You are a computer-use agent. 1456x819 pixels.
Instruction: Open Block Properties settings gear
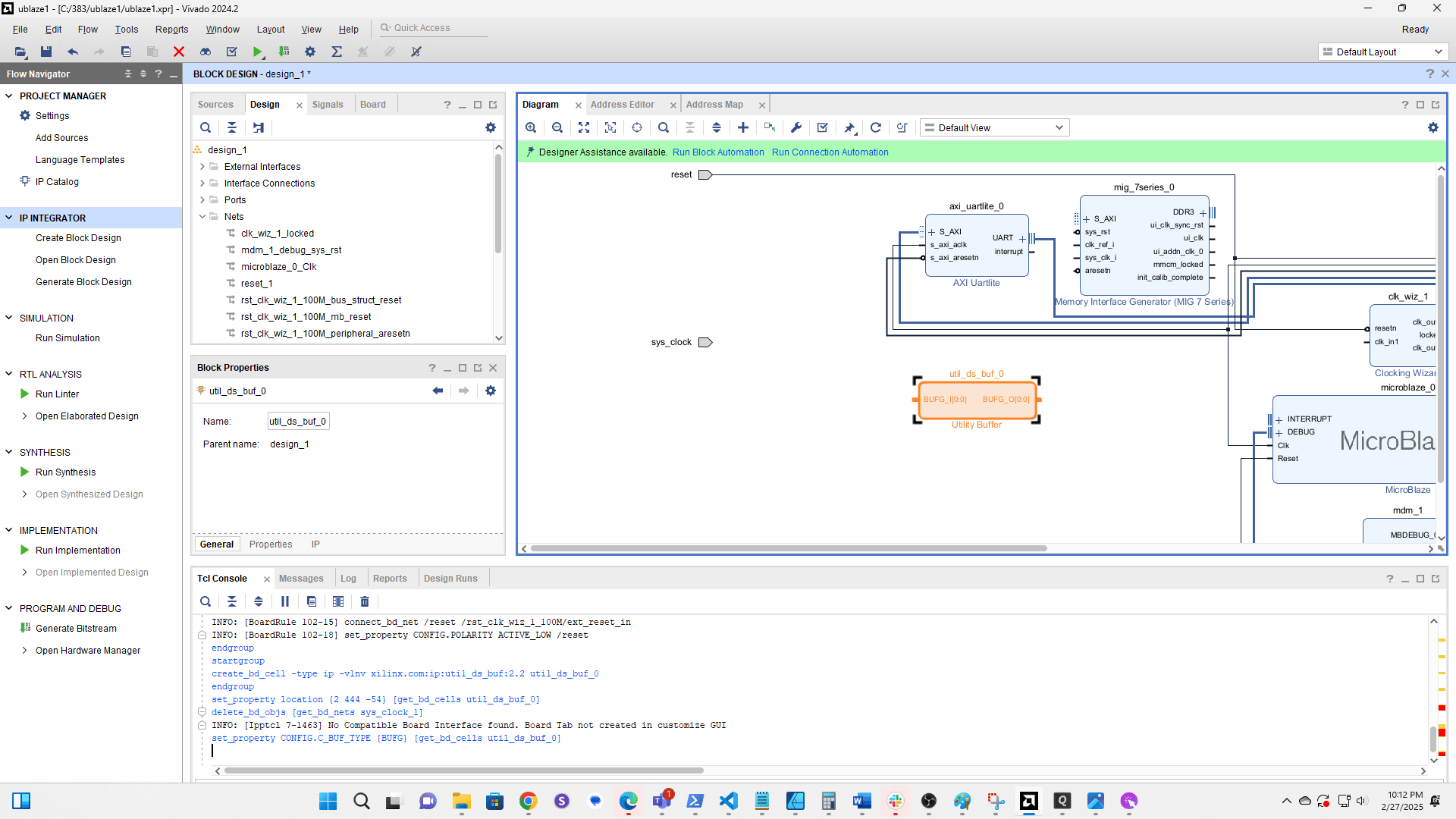pos(491,391)
